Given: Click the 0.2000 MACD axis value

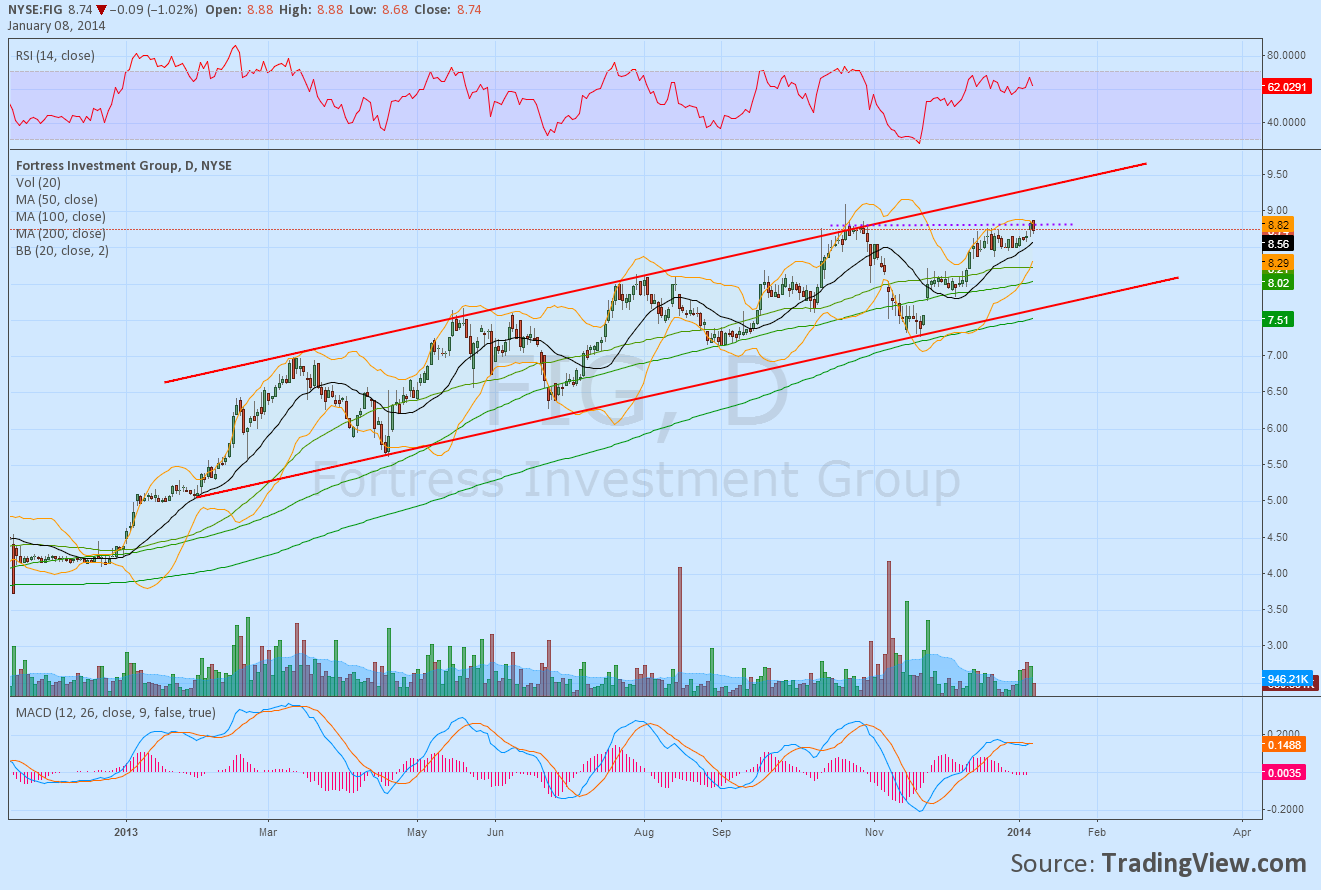Looking at the screenshot, I should click(1285, 733).
